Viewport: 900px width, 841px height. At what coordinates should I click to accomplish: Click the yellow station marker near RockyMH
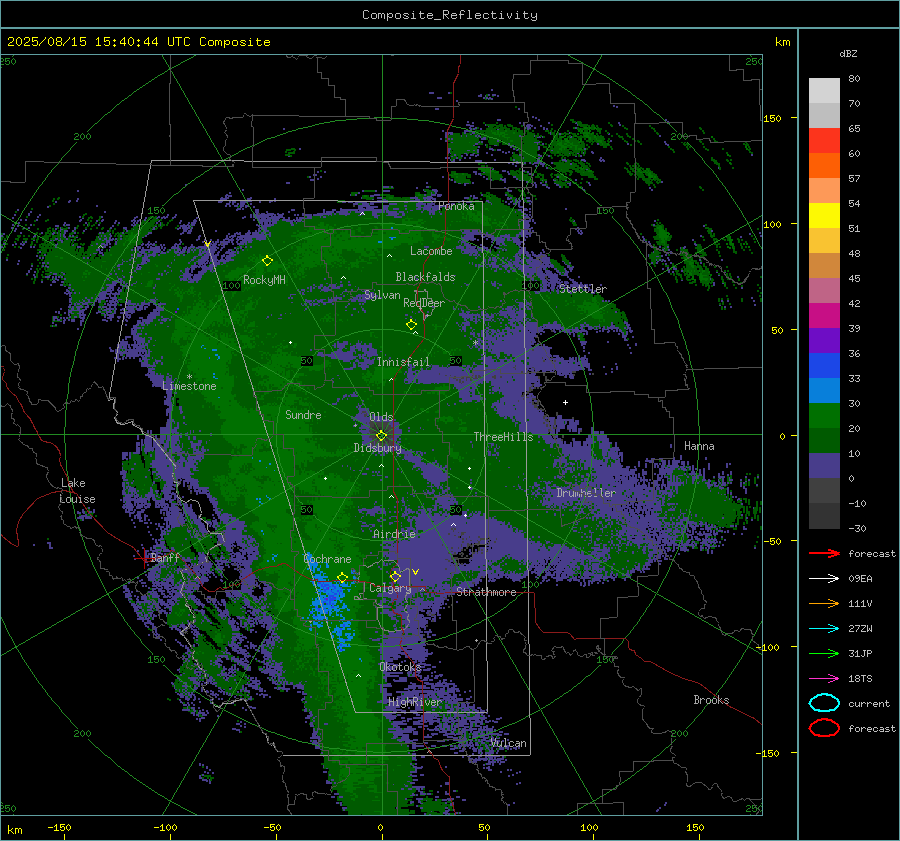(267, 261)
